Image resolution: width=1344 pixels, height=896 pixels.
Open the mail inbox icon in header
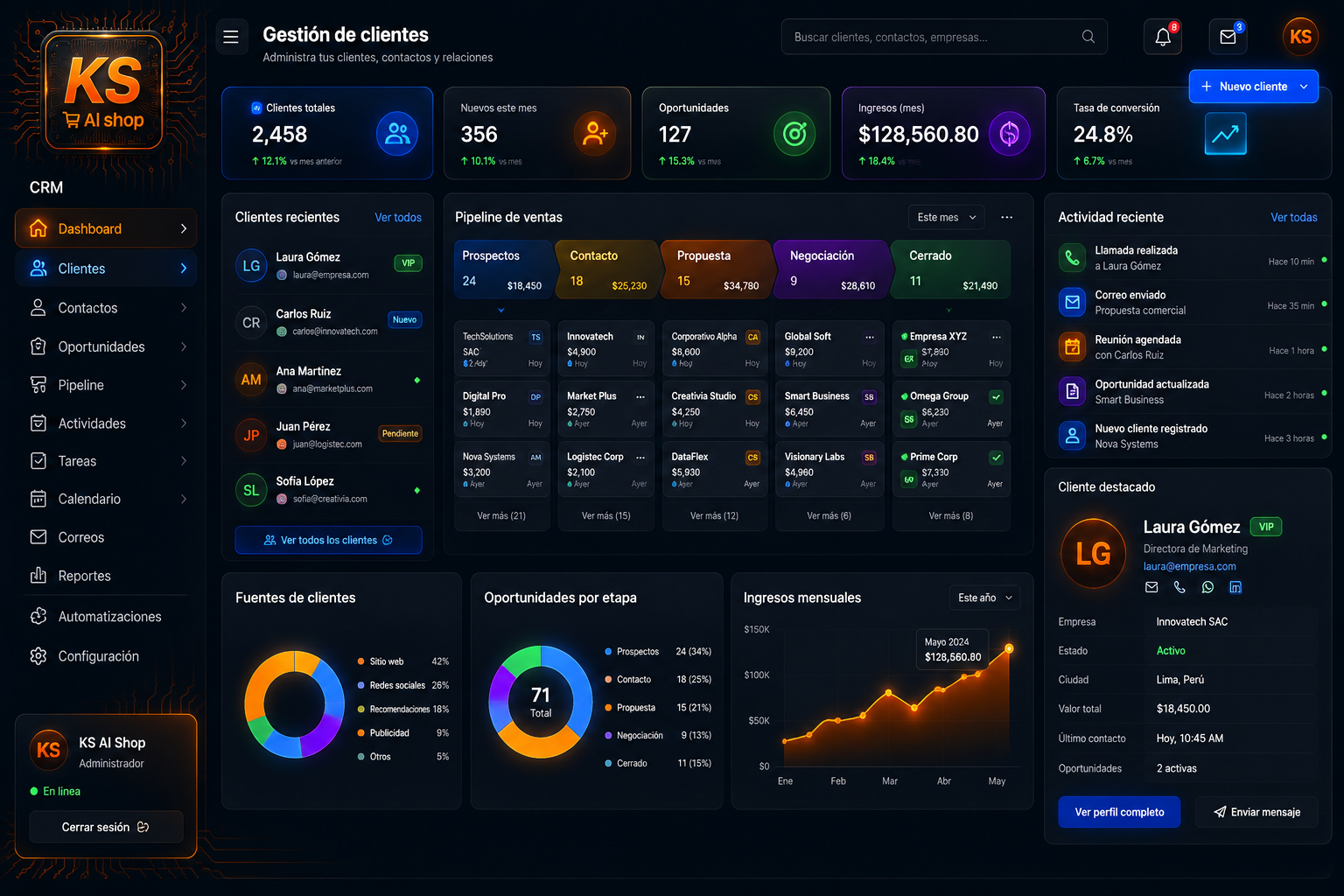[x=1228, y=37]
